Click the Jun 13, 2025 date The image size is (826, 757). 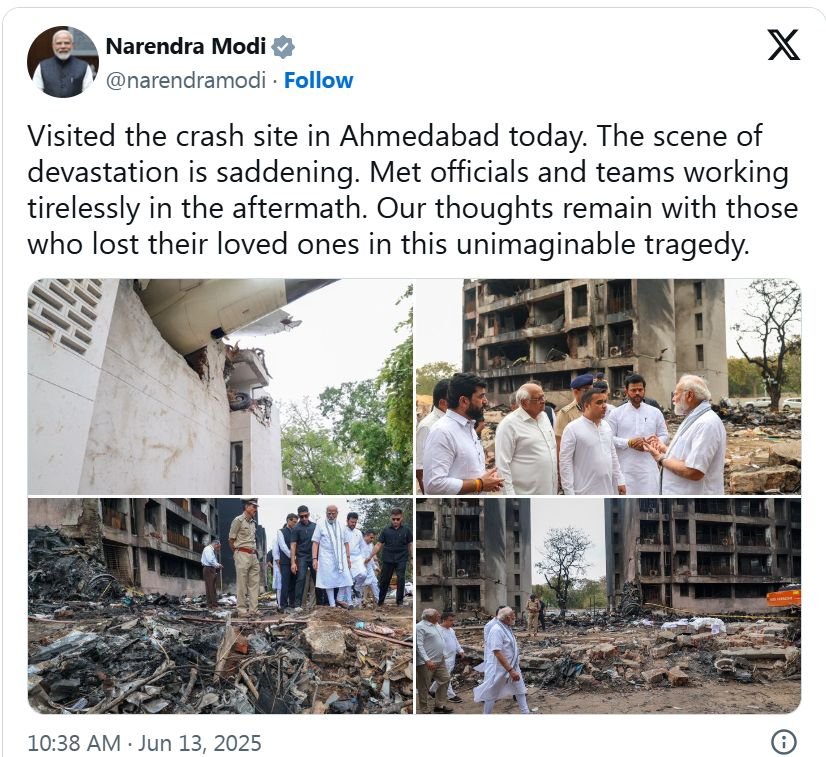coord(200,743)
